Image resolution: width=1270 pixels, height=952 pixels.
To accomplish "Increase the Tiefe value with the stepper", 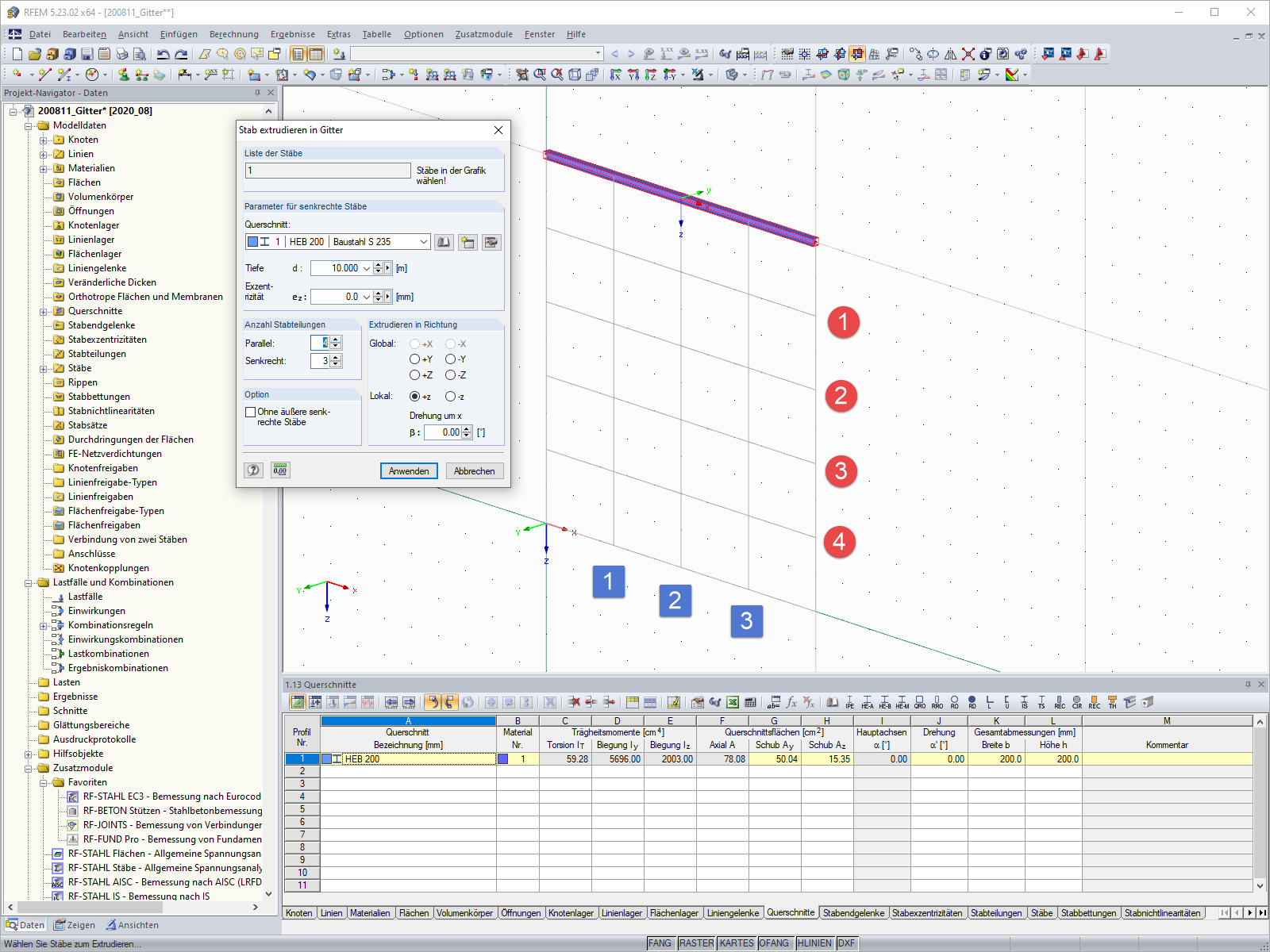I will (379, 264).
